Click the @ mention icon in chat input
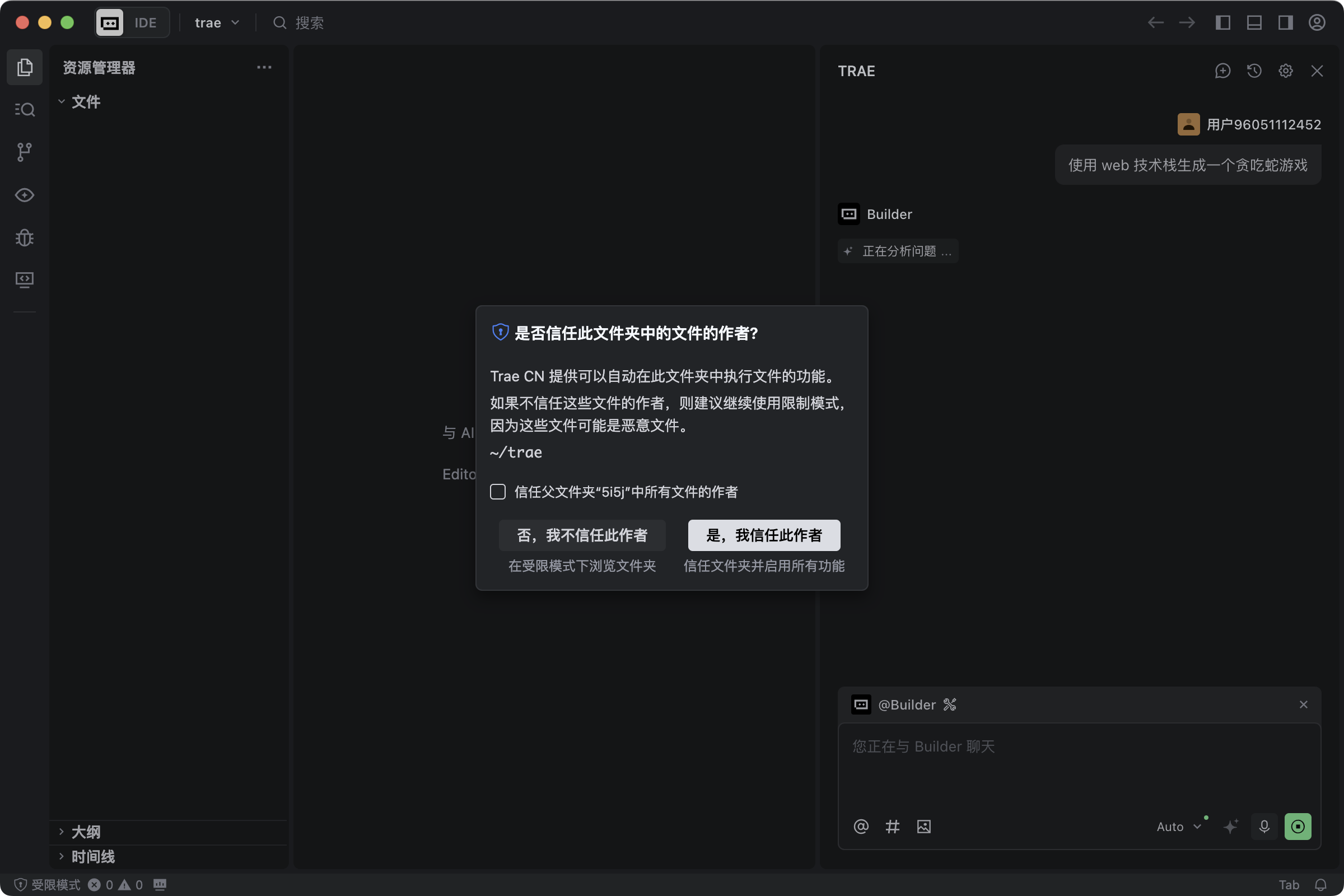Viewport: 1344px width, 896px height. coord(861,827)
